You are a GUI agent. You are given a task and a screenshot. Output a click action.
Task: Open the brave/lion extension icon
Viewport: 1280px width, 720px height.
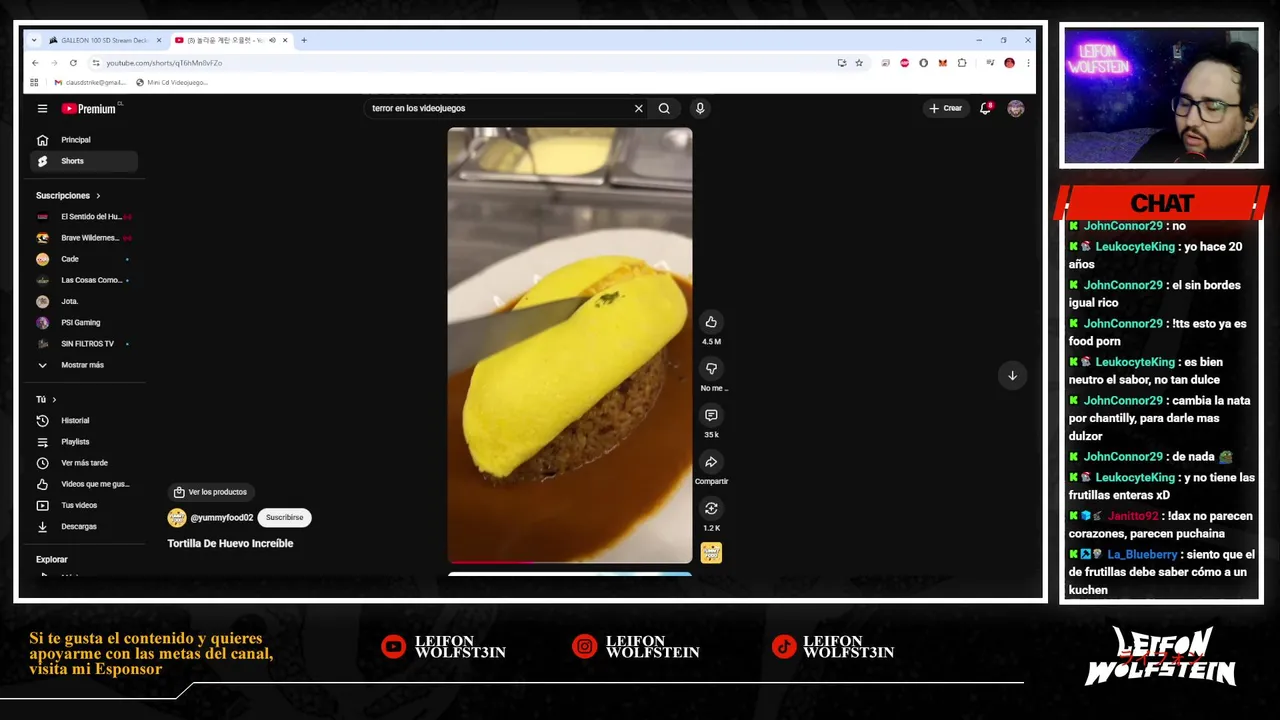click(942, 63)
